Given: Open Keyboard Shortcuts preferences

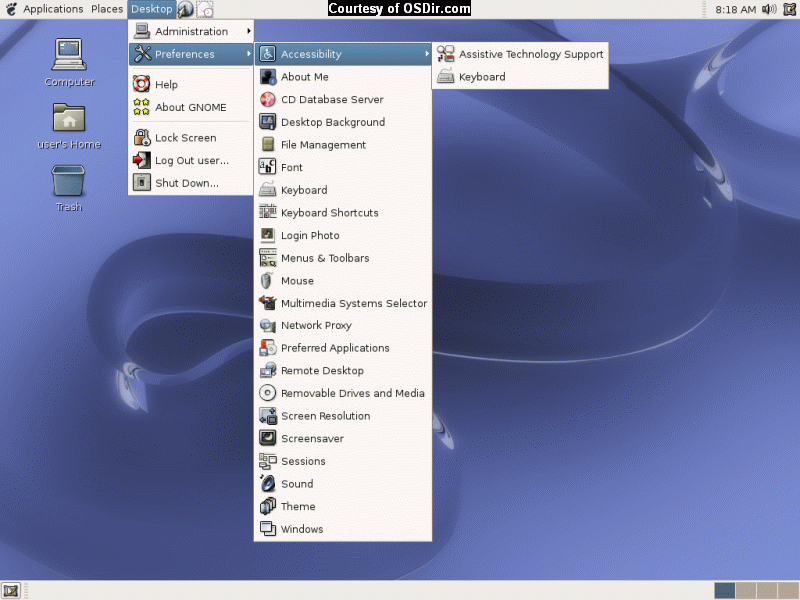Looking at the screenshot, I should 343,213.
